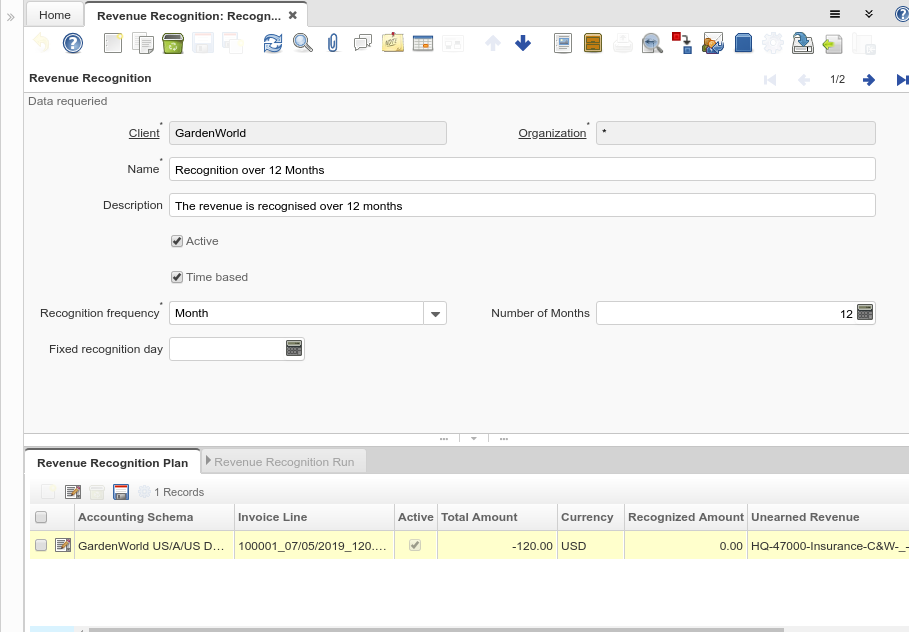Refresh the record with ReQuery icon

coord(272,43)
